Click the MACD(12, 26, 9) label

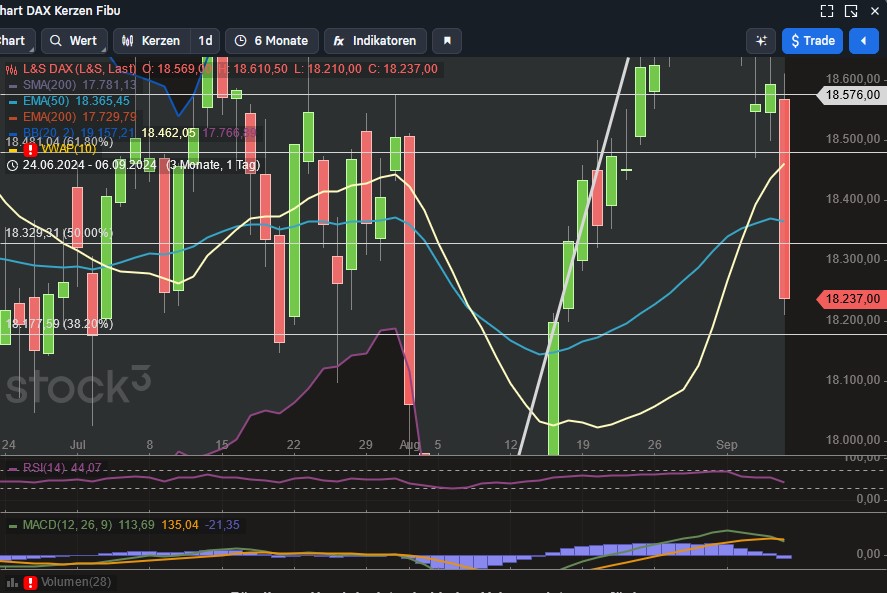[66, 523]
